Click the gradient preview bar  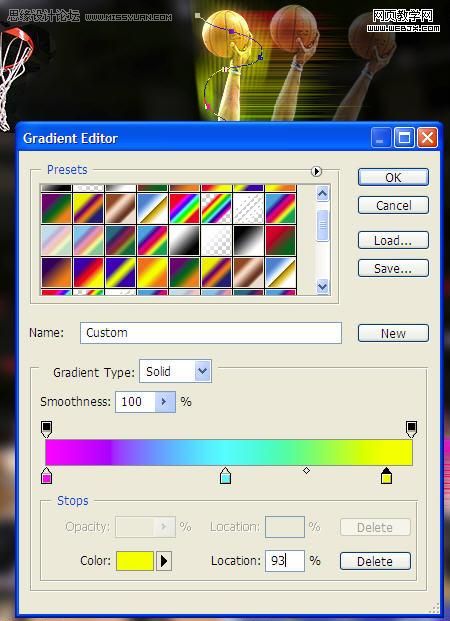click(229, 452)
